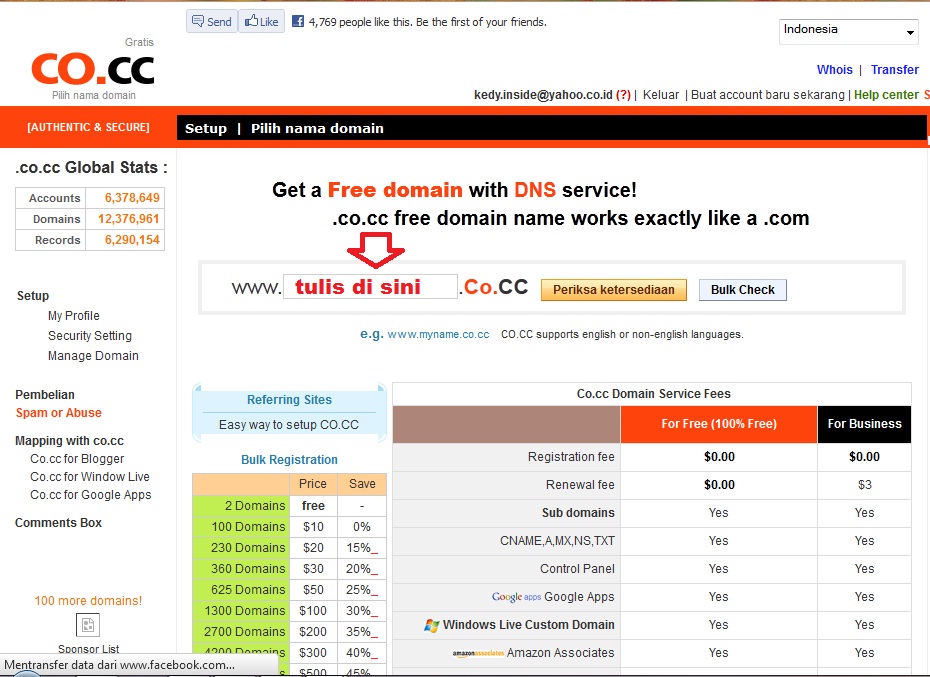Click the red (?) help mark after the email

click(623, 95)
